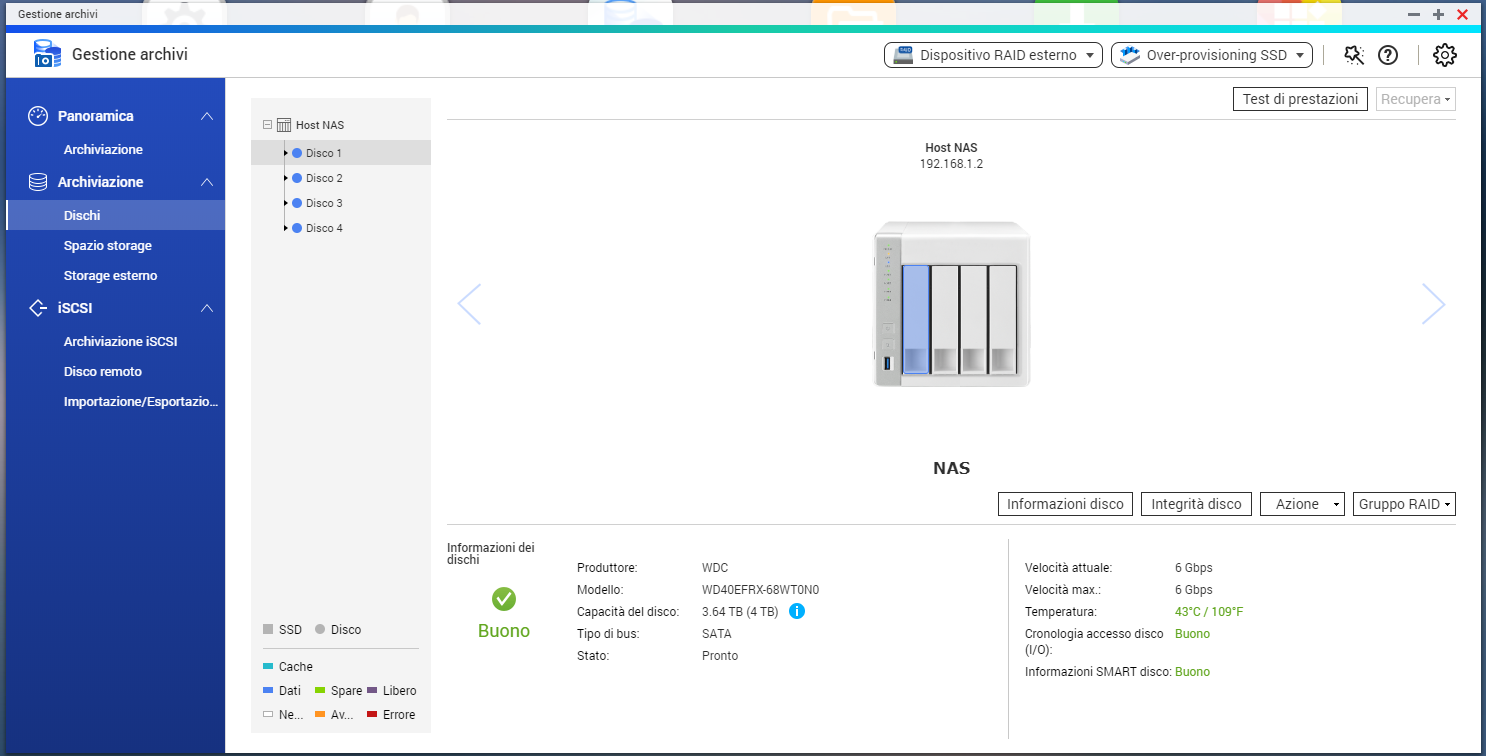1486x756 pixels.
Task: Click the orange Av... legend swatch
Action: [x=320, y=715]
